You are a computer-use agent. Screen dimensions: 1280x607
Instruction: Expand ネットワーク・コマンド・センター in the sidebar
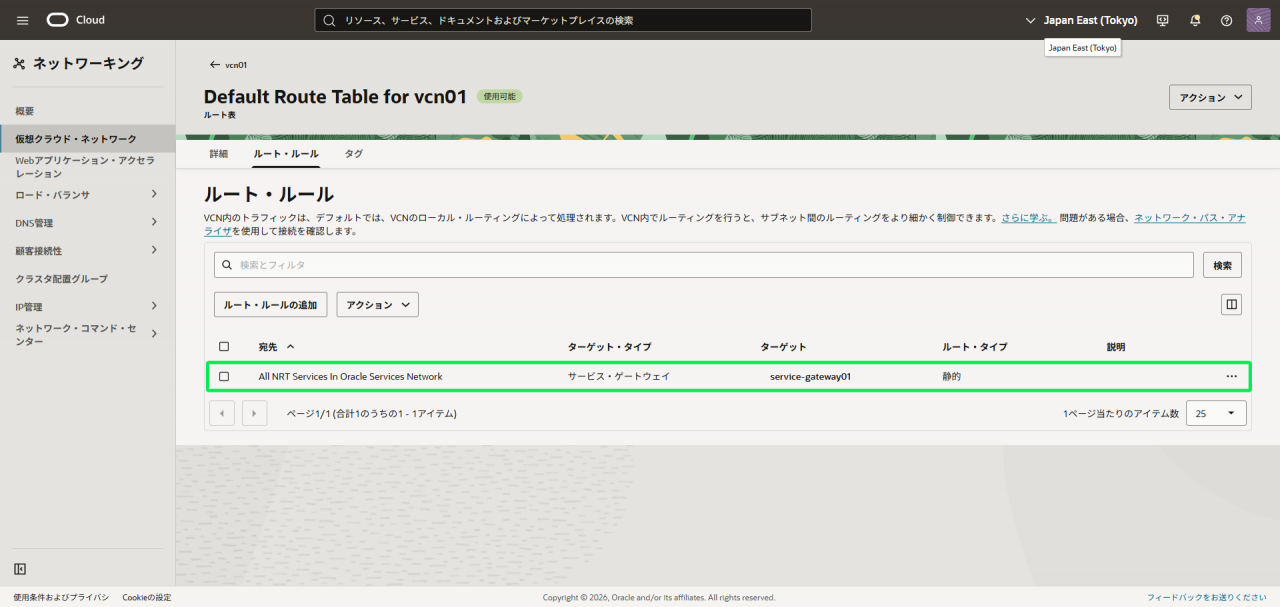tap(154, 334)
